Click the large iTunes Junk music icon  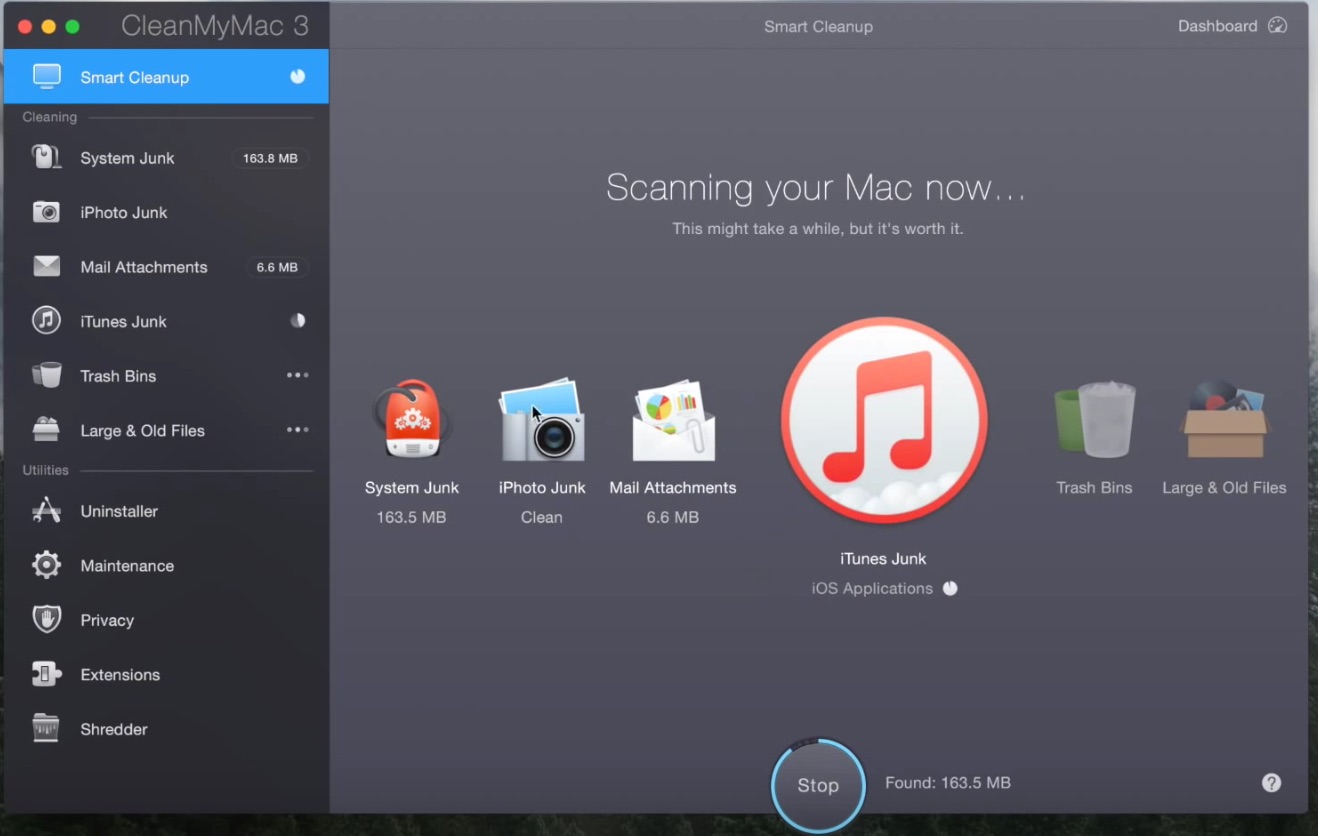pyautogui.click(x=884, y=421)
